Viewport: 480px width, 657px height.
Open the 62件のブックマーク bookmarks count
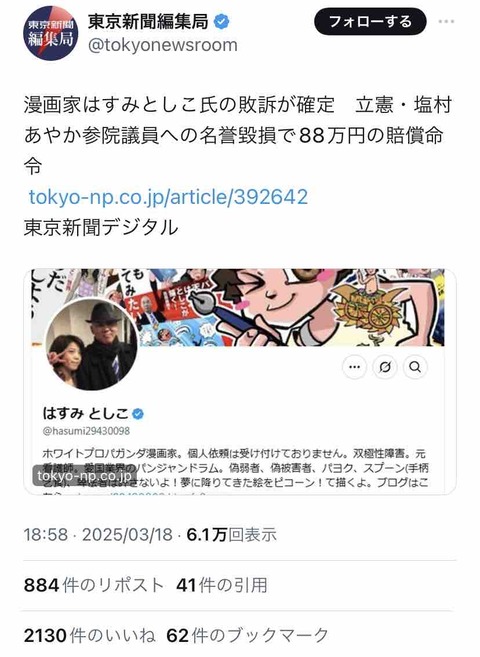247,635
